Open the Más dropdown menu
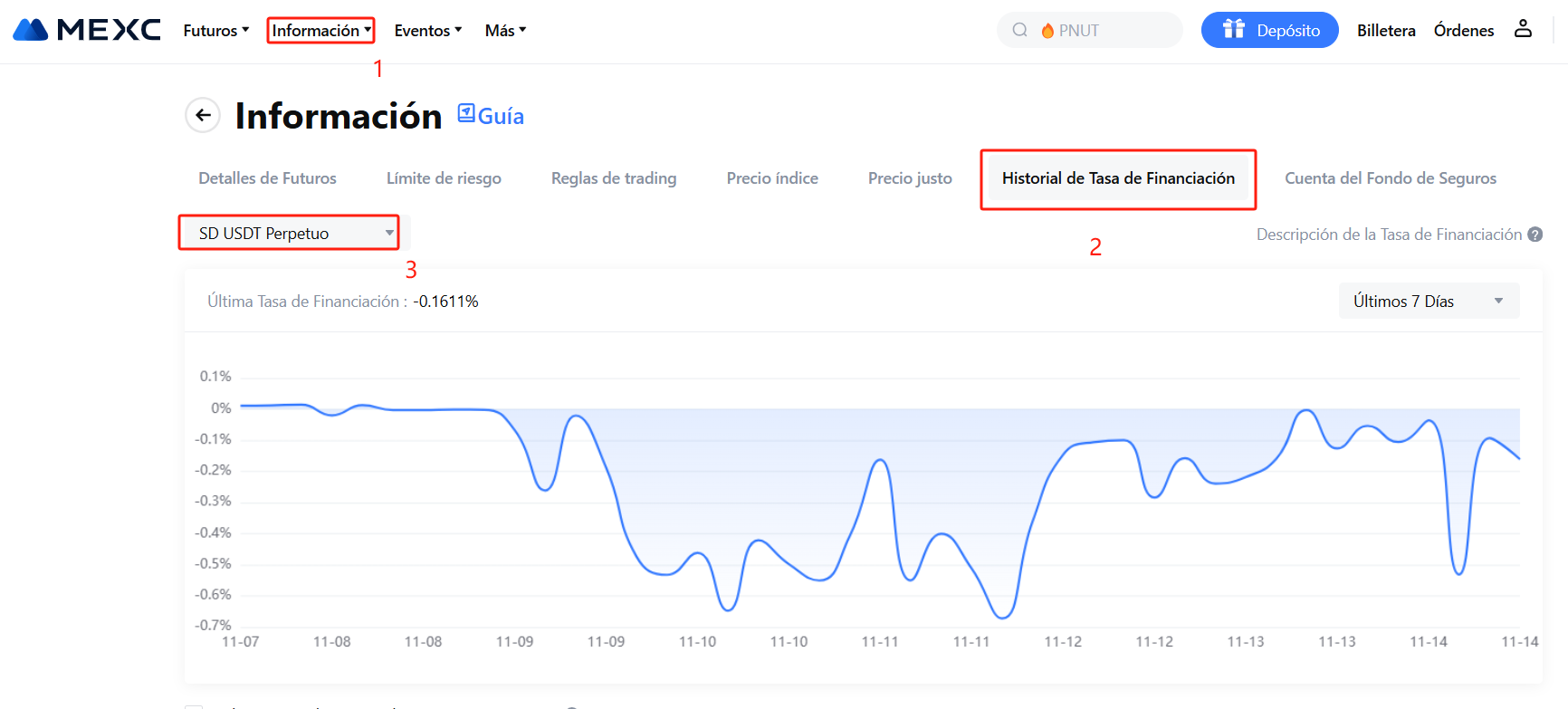This screenshot has height=709, width=1568. point(505,31)
